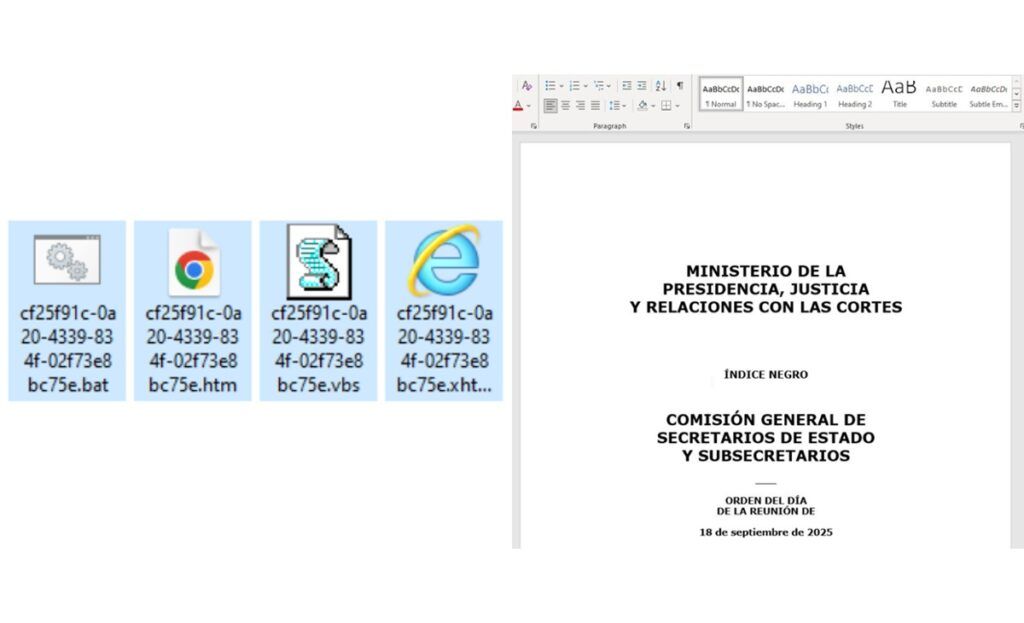This screenshot has width=1024, height=623.
Task: Apply a numbered list
Action: coord(574,85)
